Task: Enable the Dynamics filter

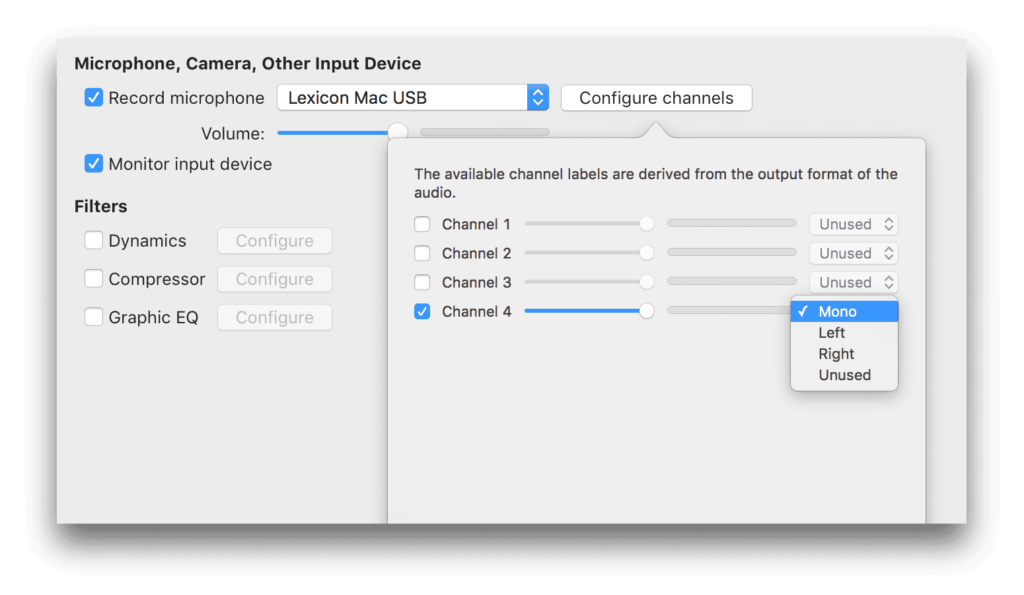Action: click(x=93, y=240)
